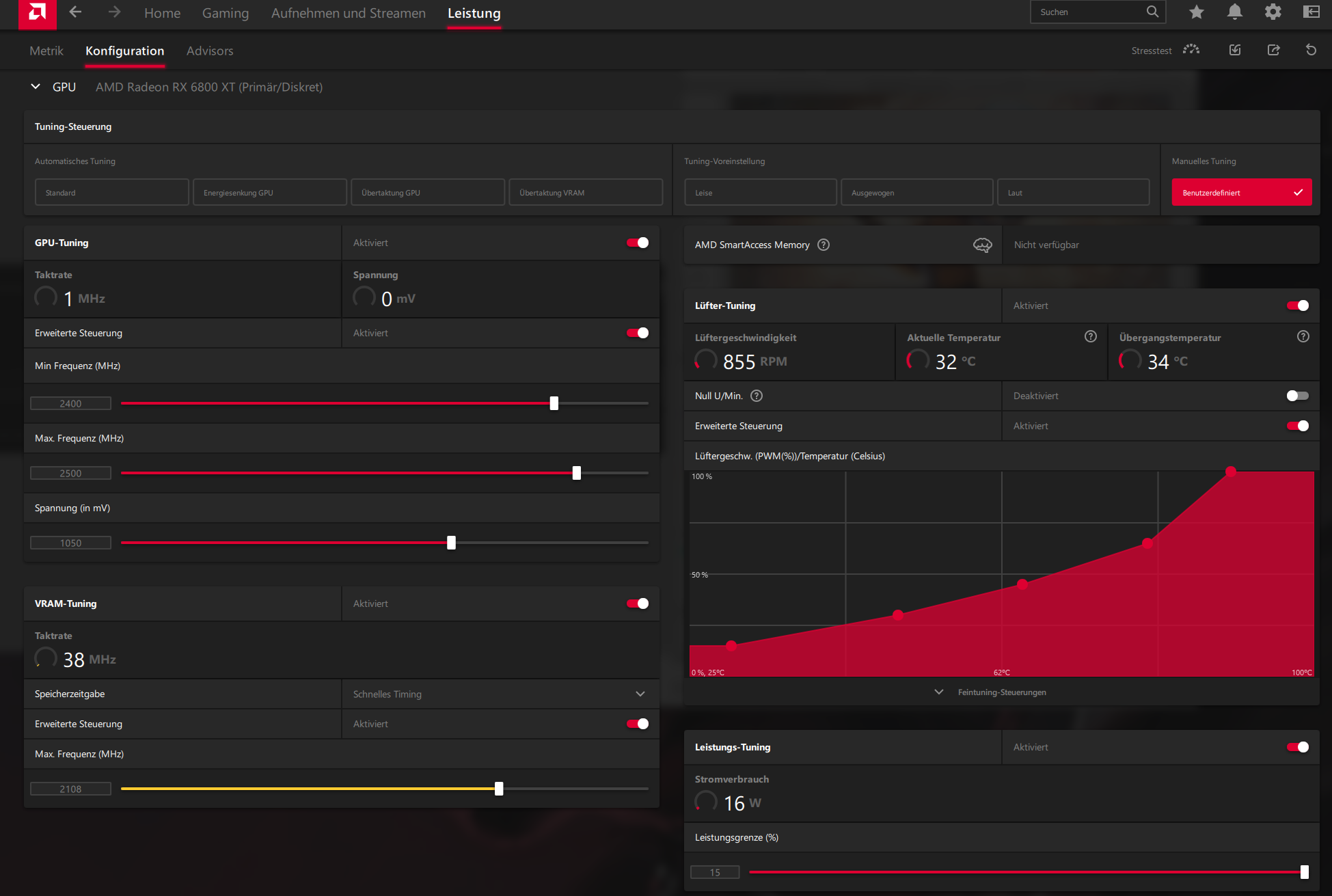Enable the Null U/Min. toggle
The height and width of the screenshot is (896, 1332).
click(x=1296, y=396)
